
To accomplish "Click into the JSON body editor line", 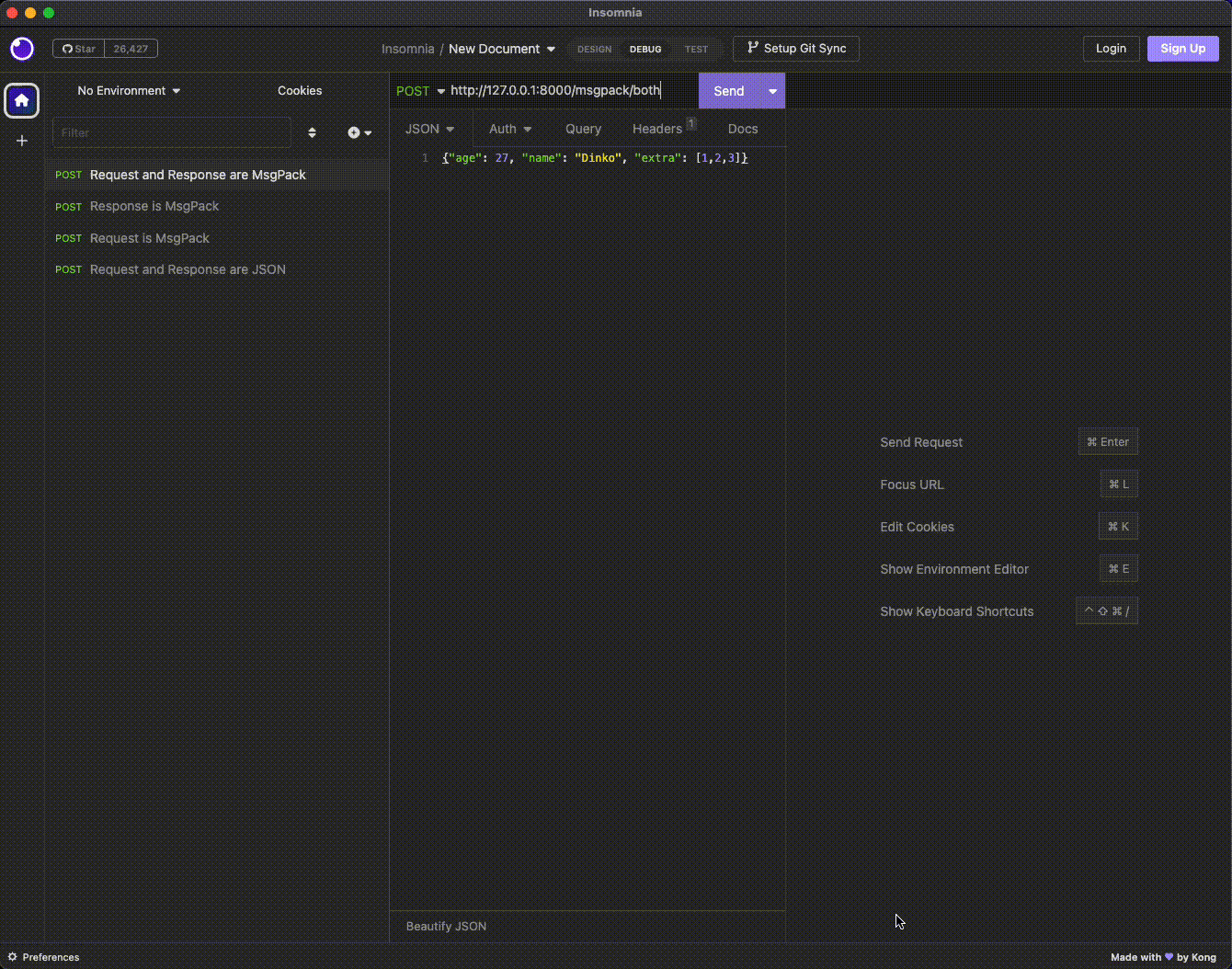I will pos(595,158).
